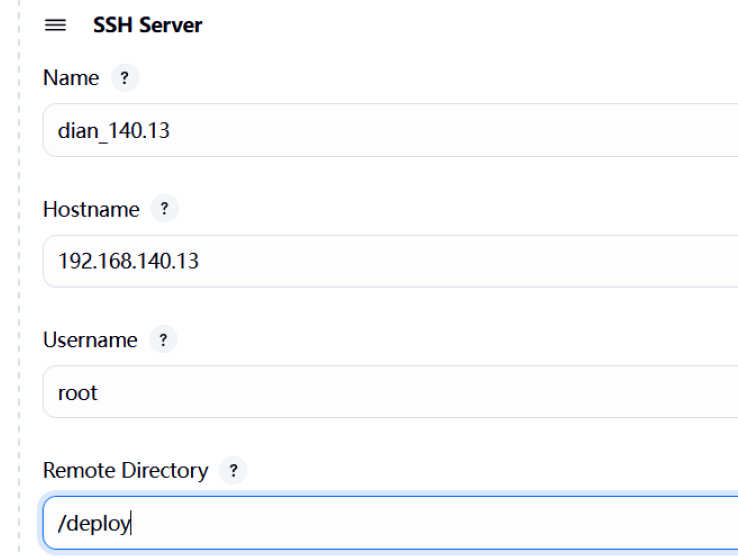Viewport: 738px width, 556px height.
Task: Click the Username input containing root
Action: pos(390,392)
